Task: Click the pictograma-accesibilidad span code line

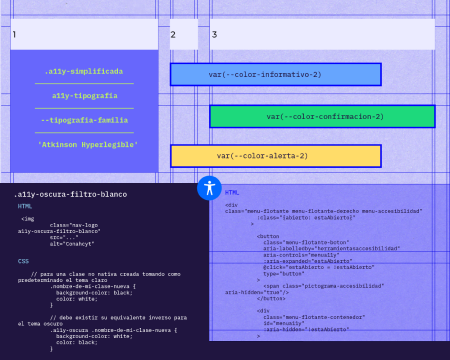Action: [324, 286]
